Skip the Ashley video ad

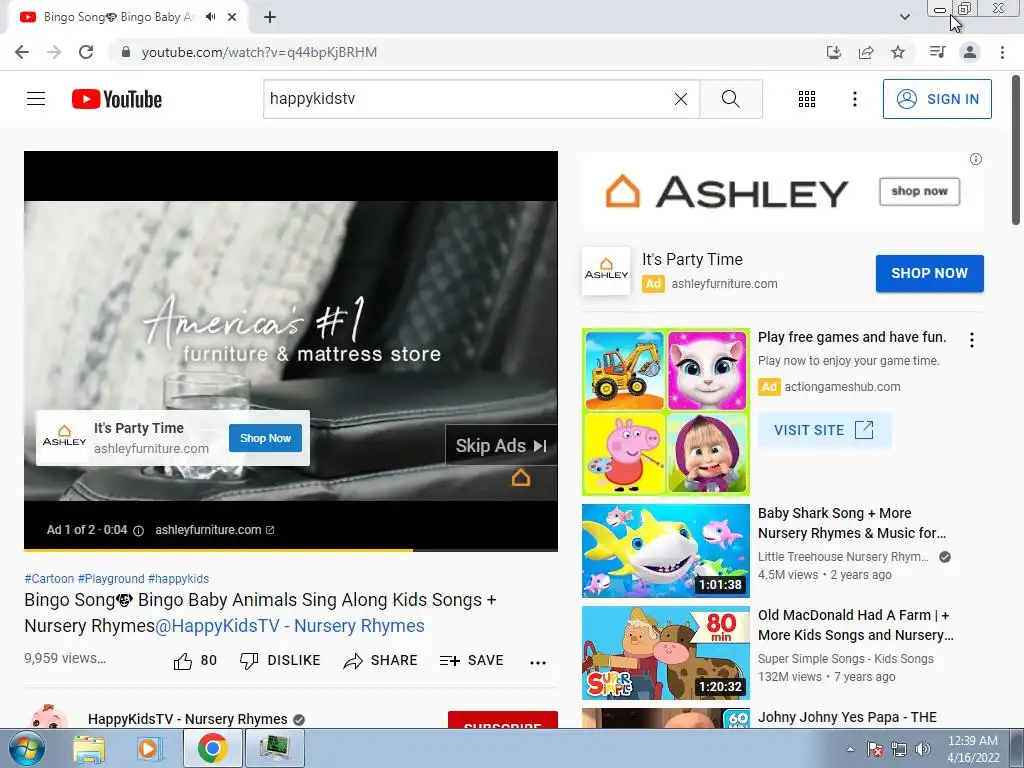[501, 445]
